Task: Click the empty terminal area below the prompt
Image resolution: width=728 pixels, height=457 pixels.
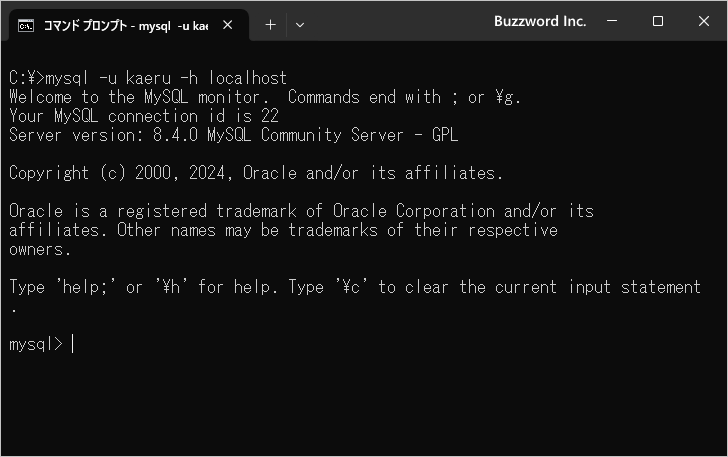Action: [x=364, y=404]
